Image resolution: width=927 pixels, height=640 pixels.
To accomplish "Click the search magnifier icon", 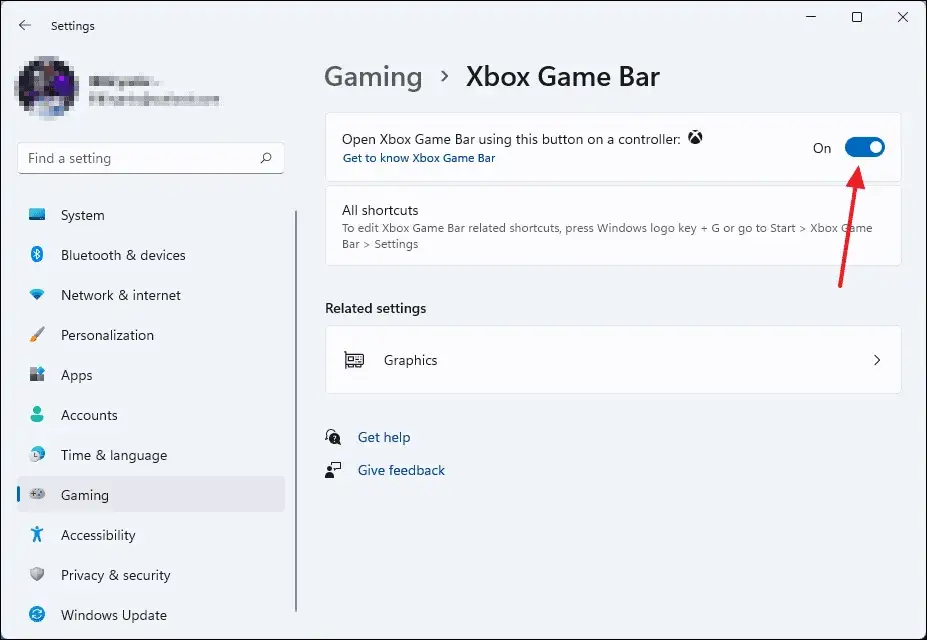I will pos(266,158).
